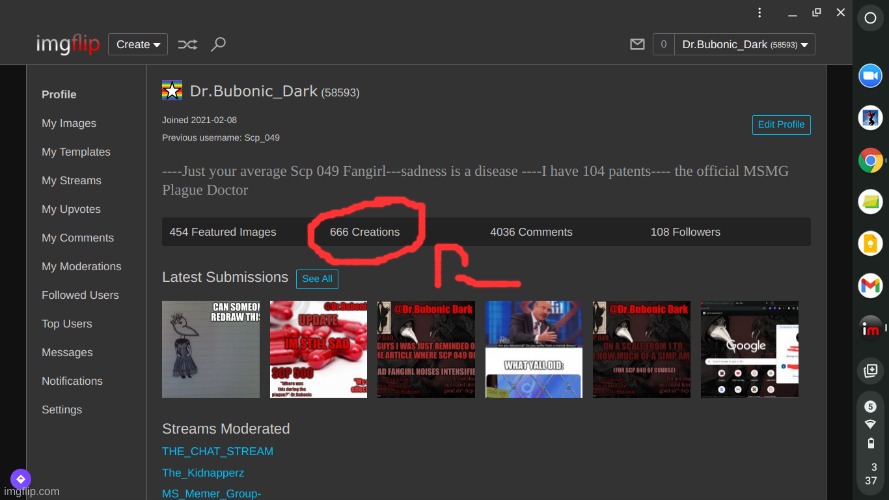Click the battery status icon

click(x=871, y=443)
